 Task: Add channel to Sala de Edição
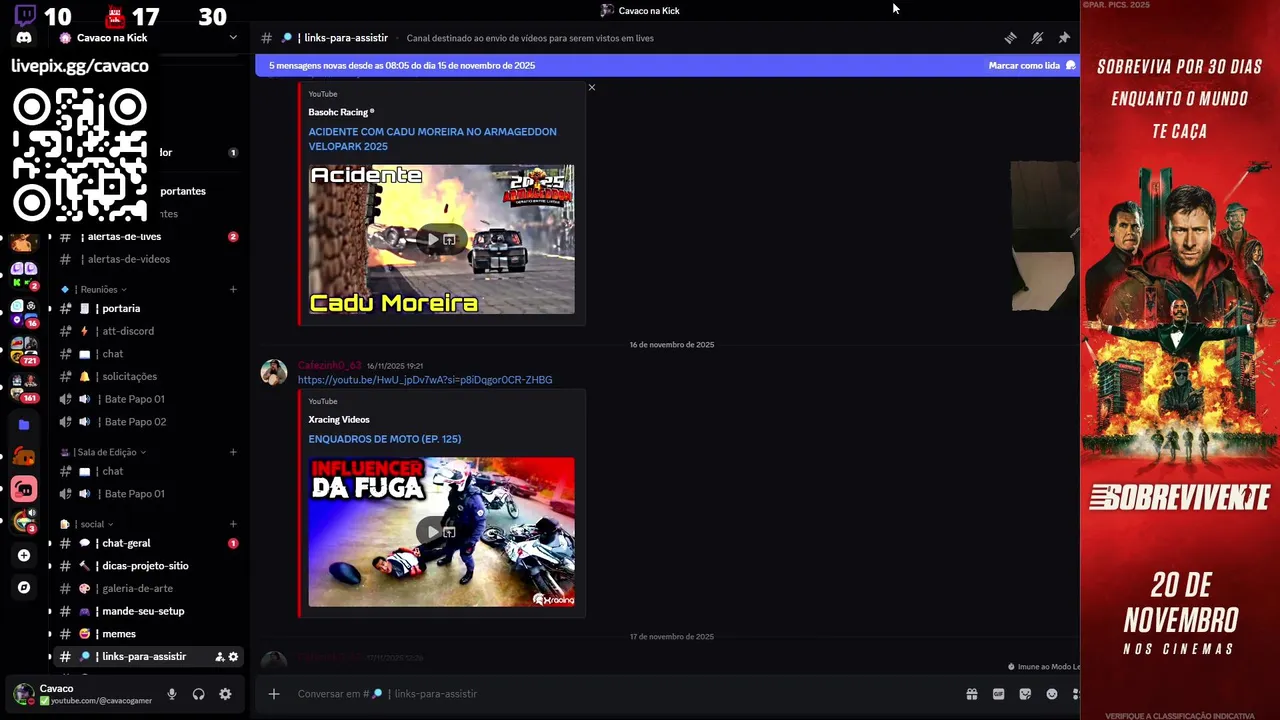[233, 452]
